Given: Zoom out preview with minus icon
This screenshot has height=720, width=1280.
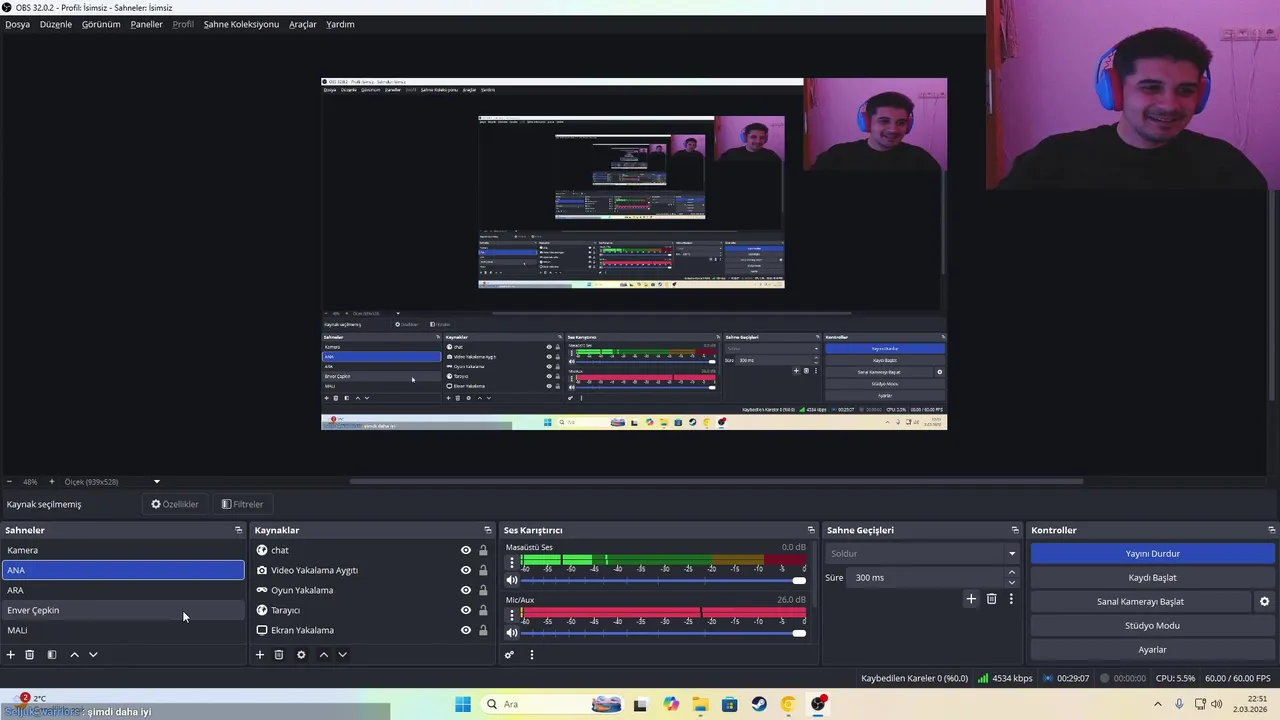Looking at the screenshot, I should [x=9, y=482].
